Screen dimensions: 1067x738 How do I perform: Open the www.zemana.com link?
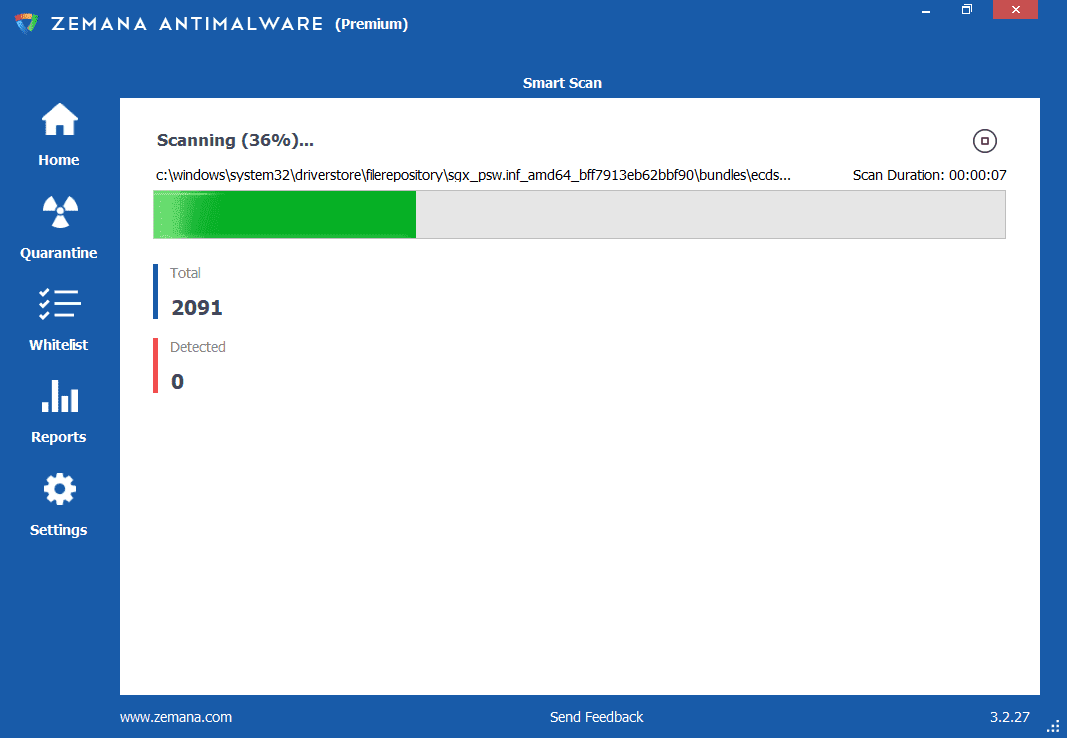[x=176, y=717]
